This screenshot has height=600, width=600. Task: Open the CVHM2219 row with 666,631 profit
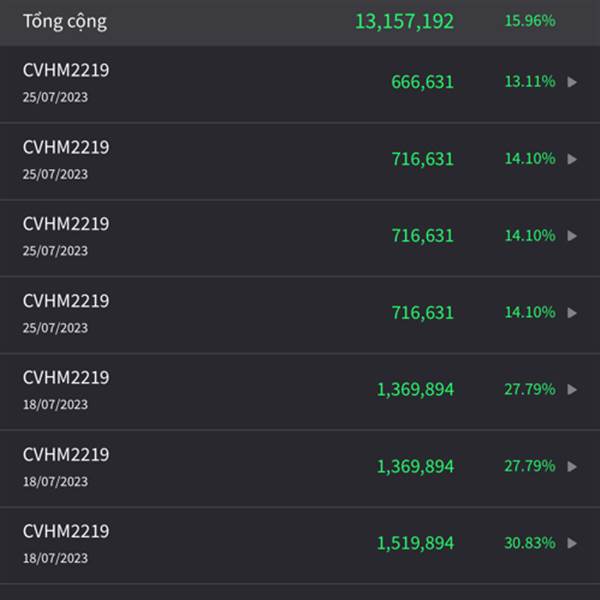click(x=300, y=84)
